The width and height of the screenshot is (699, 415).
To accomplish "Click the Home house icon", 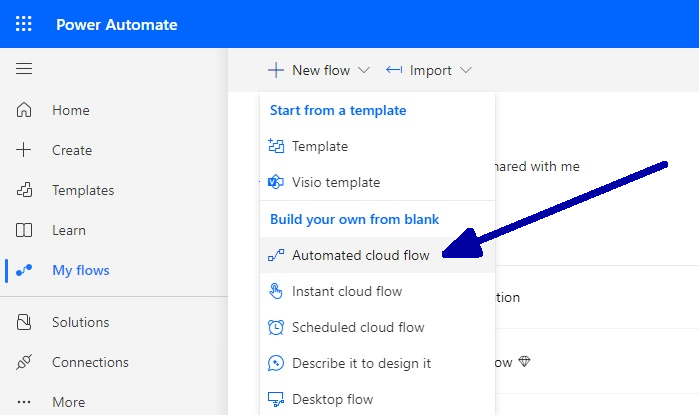I will click(x=24, y=110).
